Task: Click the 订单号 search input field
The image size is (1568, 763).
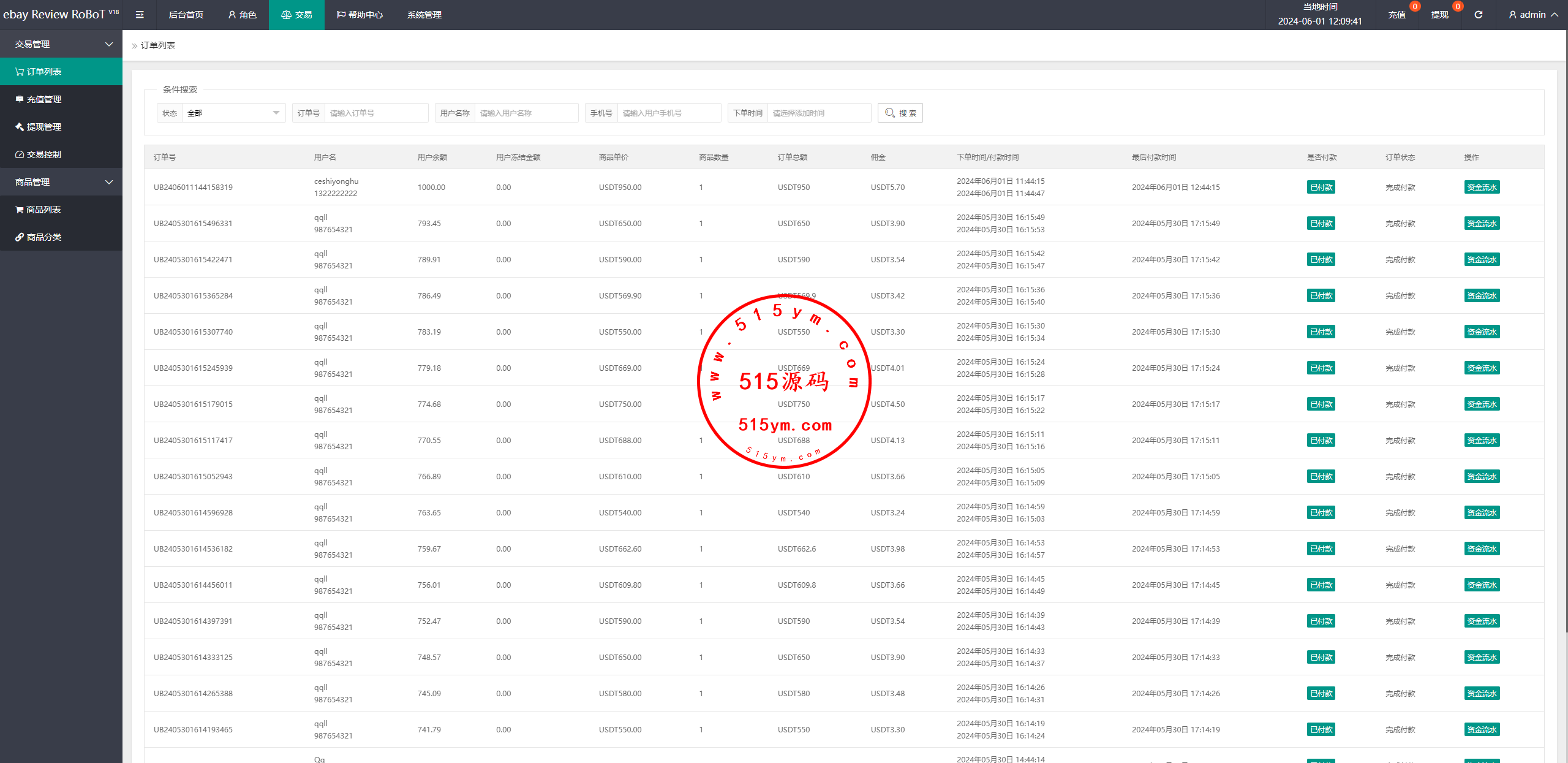Action: (x=375, y=113)
